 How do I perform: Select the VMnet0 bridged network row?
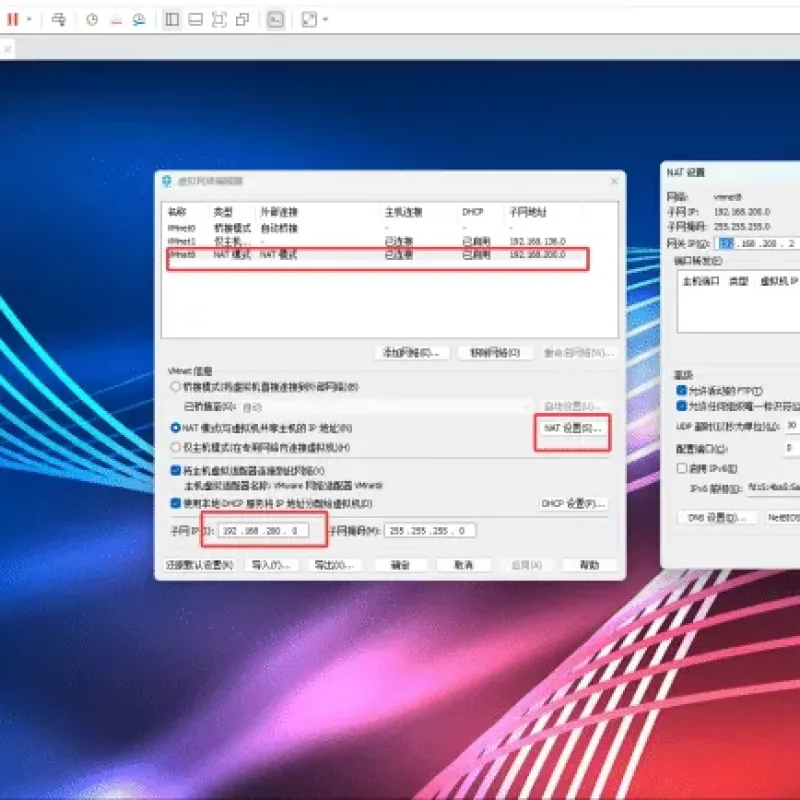point(390,228)
